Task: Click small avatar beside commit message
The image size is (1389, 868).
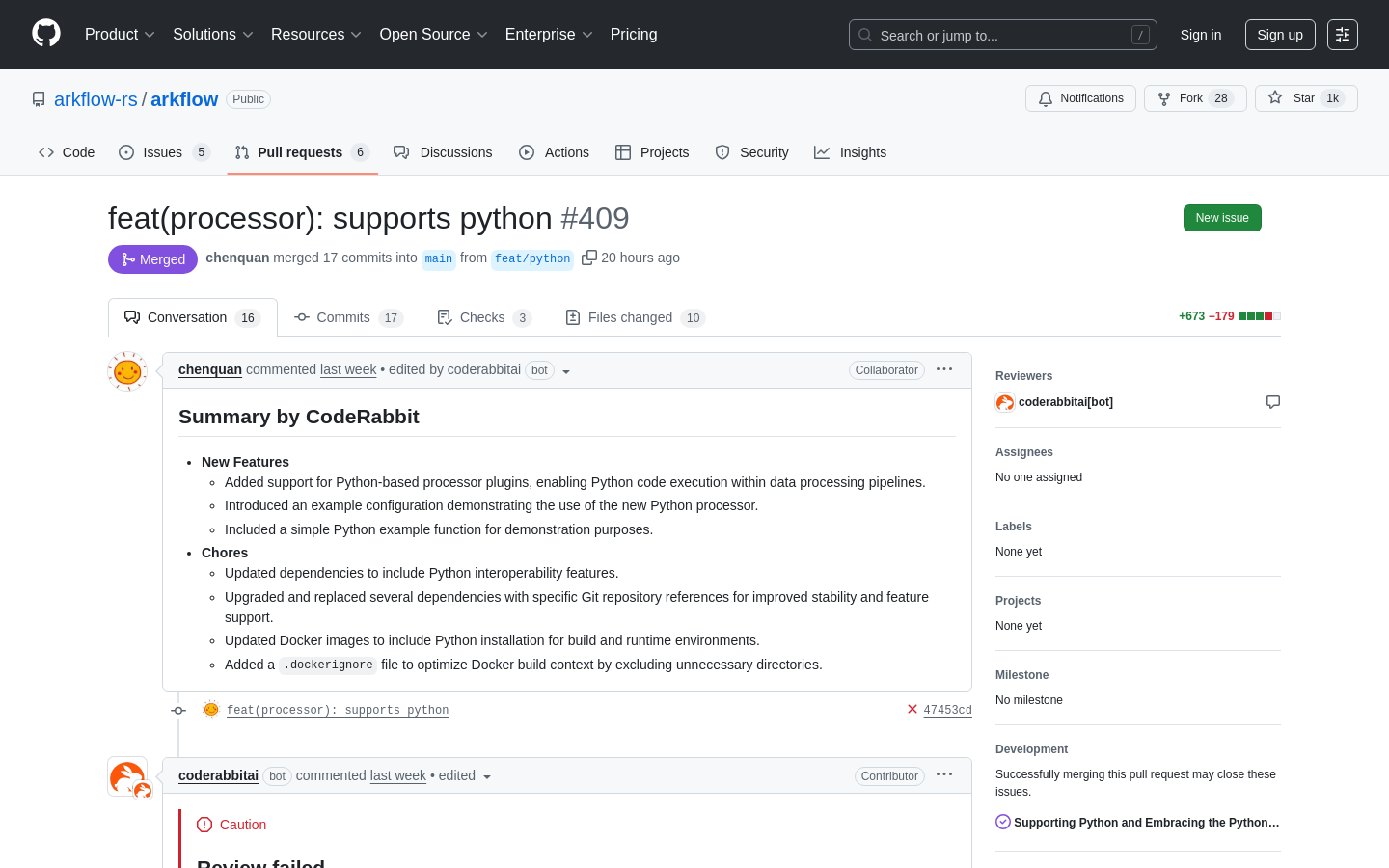Action: pyautogui.click(x=211, y=709)
